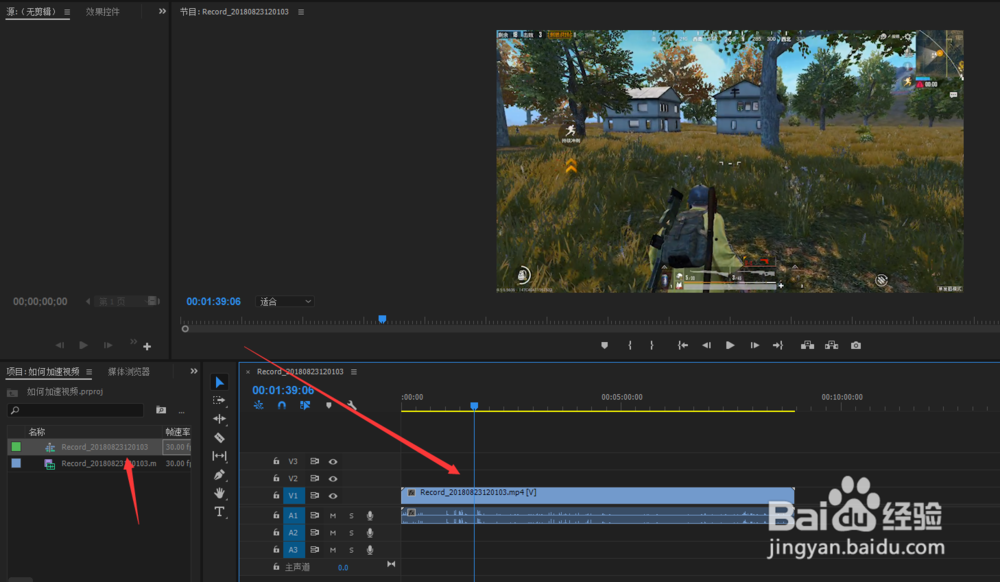Toggle nest sequence insert mode in timeline
The width and height of the screenshot is (1000, 582).
(x=258, y=405)
